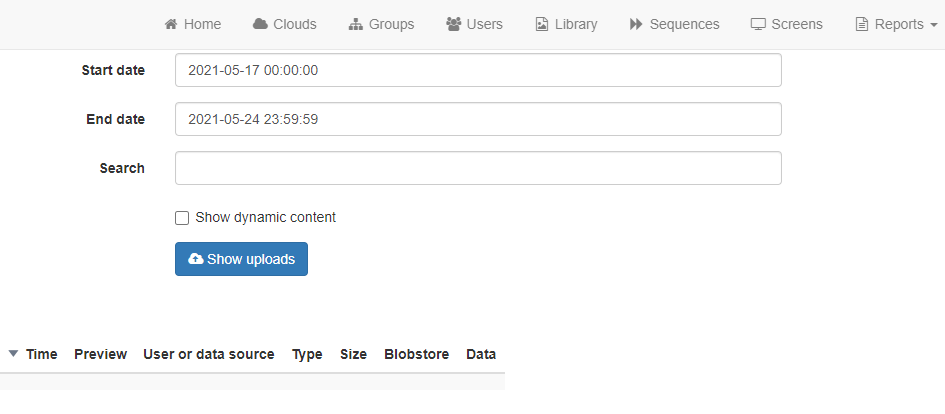The height and width of the screenshot is (414, 945).
Task: Click the Start date label
Action: 113,70
